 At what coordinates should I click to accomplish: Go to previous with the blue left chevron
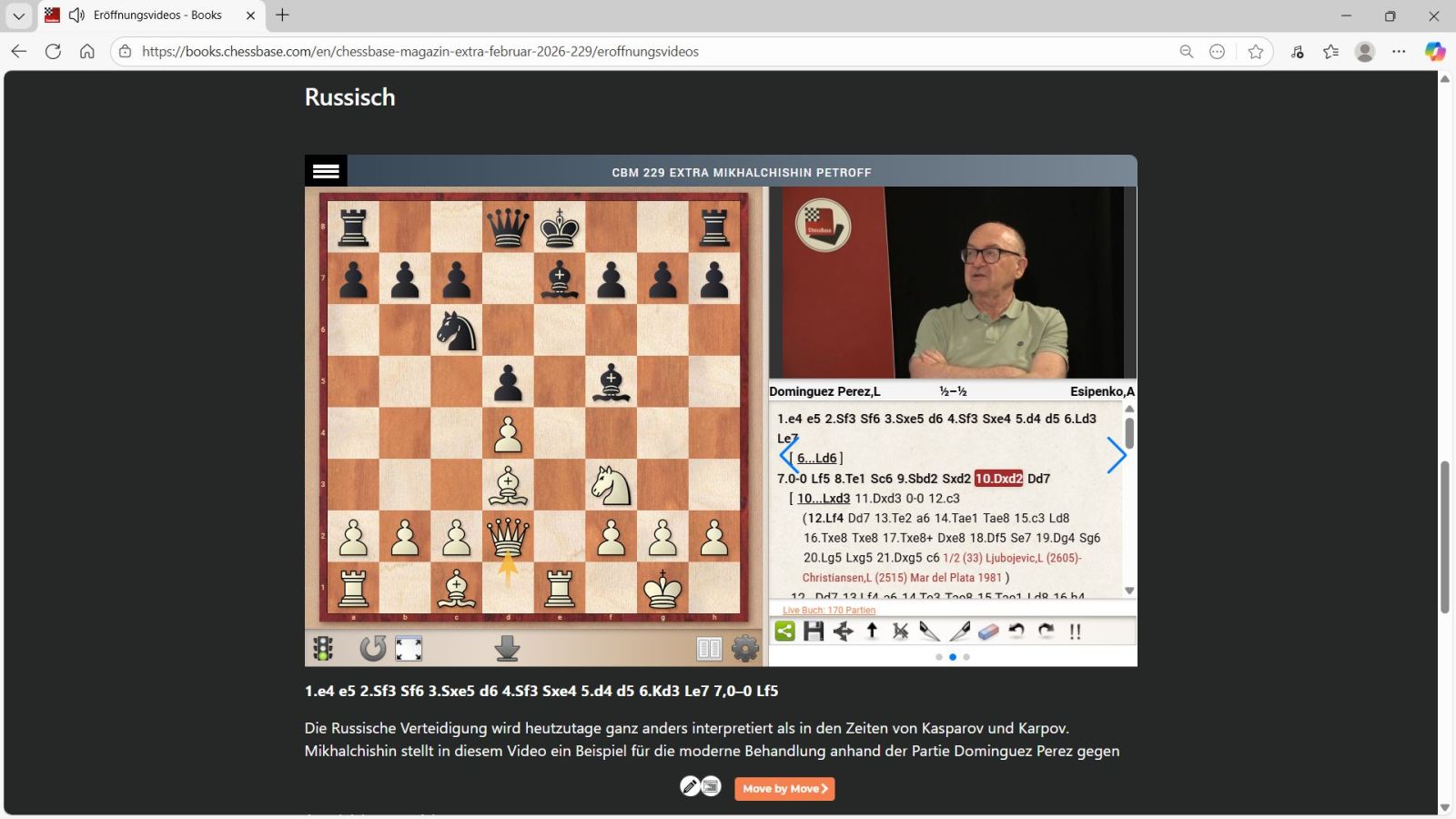788,455
